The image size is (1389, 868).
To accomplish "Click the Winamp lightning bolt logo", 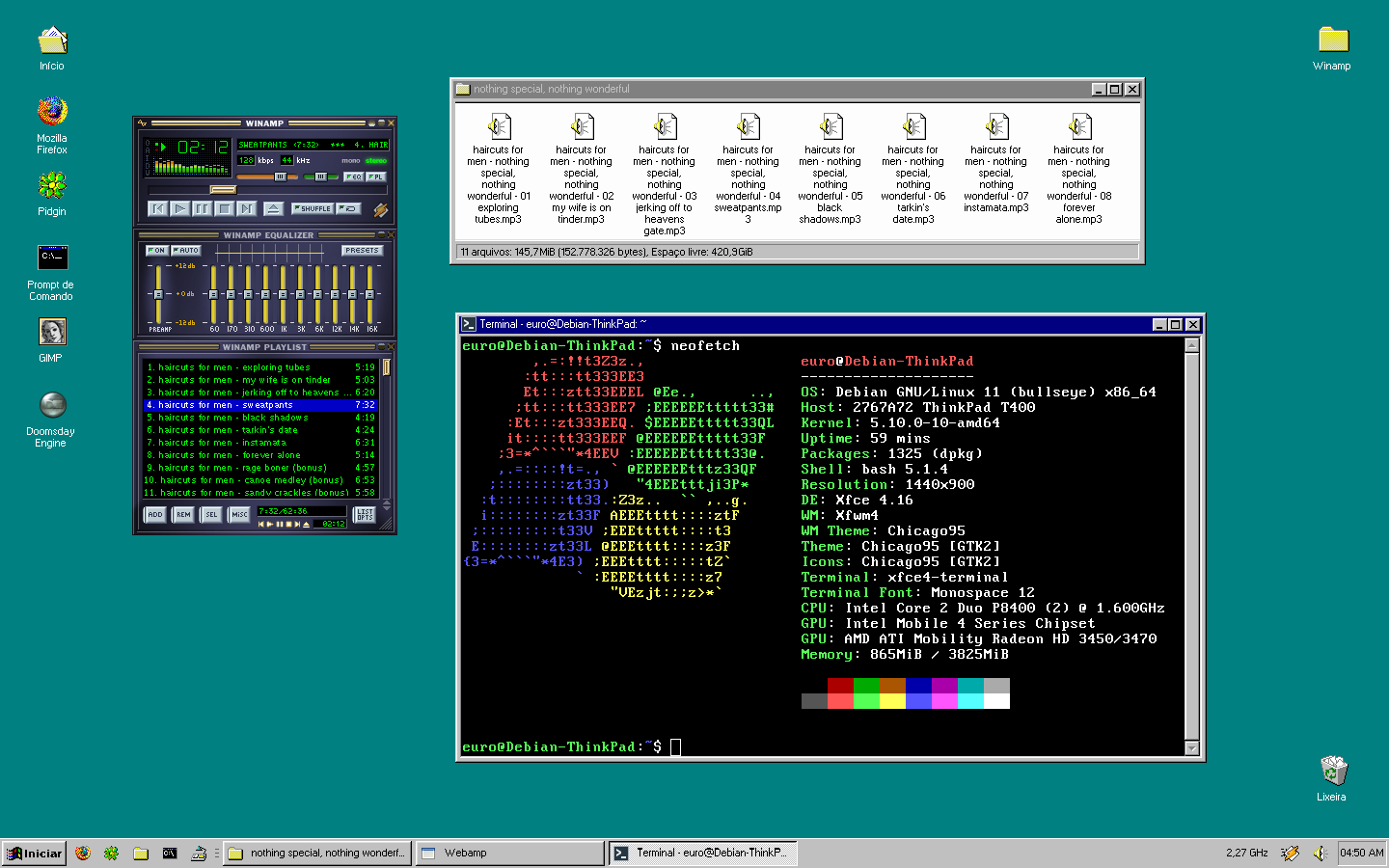I will tap(380, 209).
